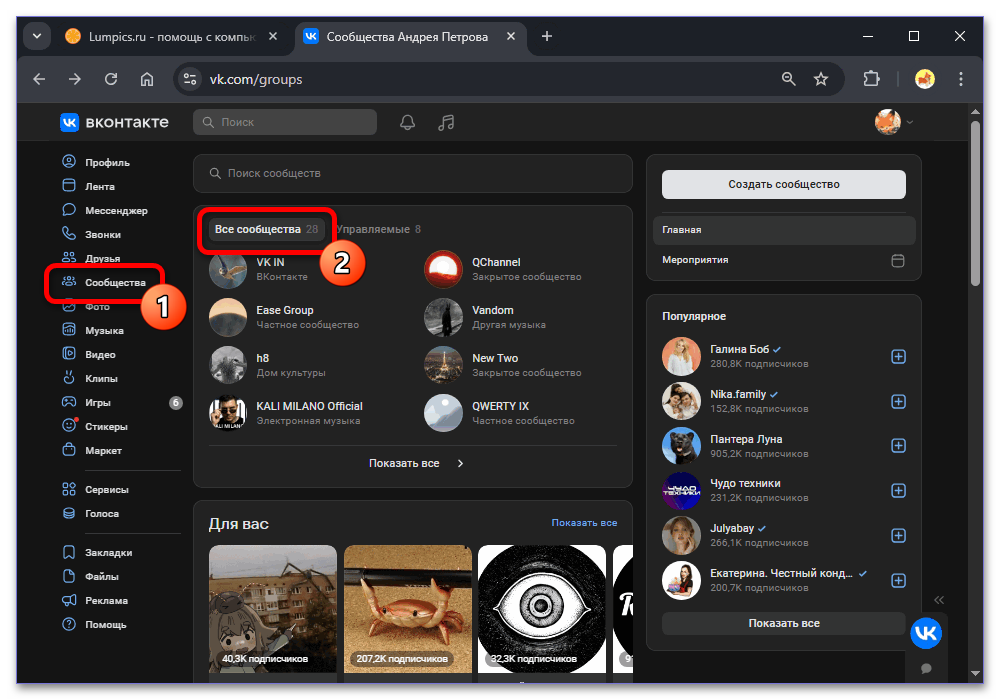Focus the Поиск сообществ search field
This screenshot has width=1000, height=700.
pyautogui.click(x=413, y=173)
